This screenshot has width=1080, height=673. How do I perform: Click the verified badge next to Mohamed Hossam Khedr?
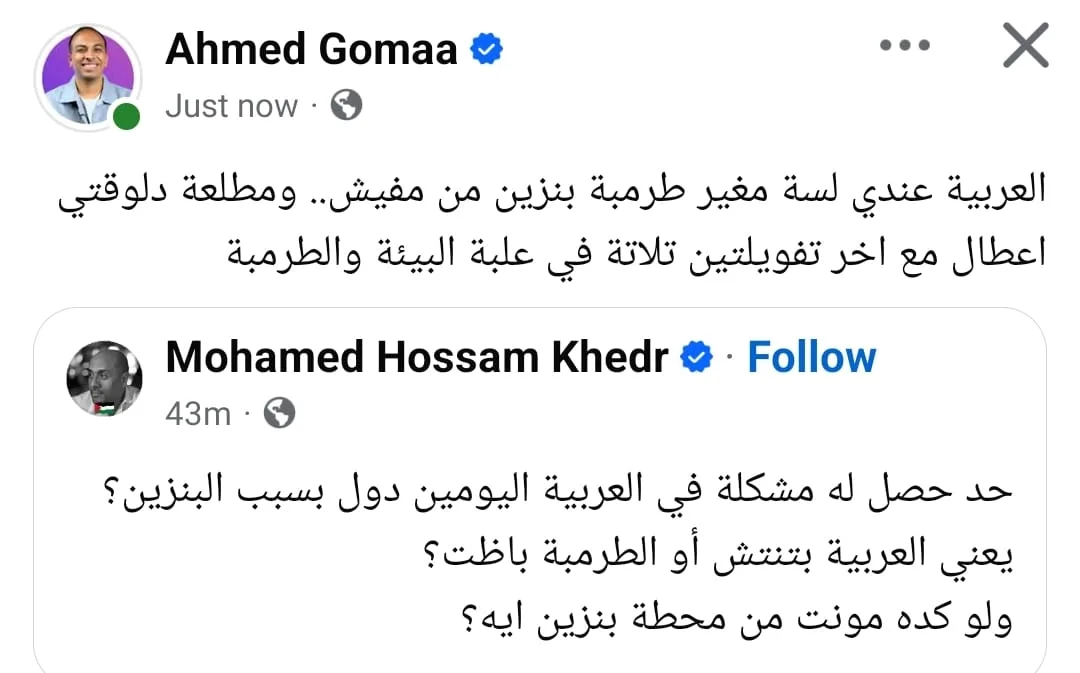[697, 355]
